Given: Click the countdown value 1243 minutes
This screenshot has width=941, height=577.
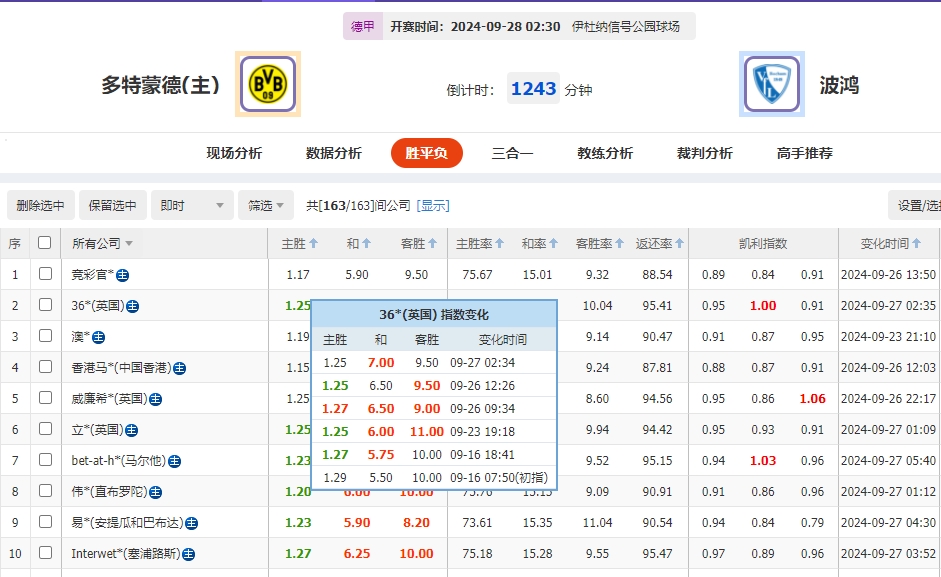Looking at the screenshot, I should click(533, 88).
